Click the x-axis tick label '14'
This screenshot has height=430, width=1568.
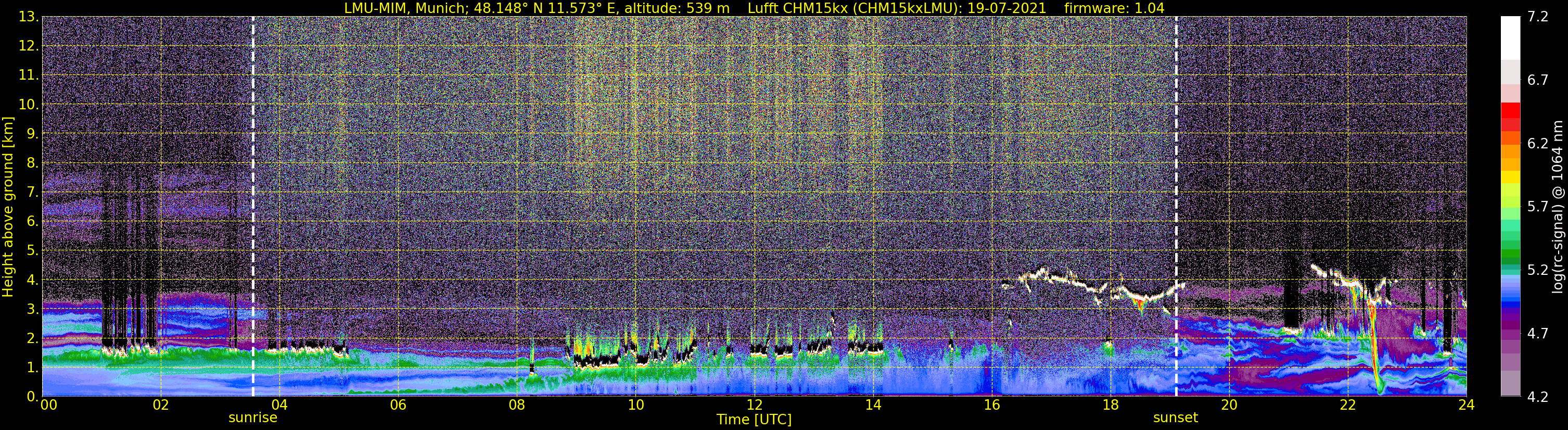coord(873,406)
